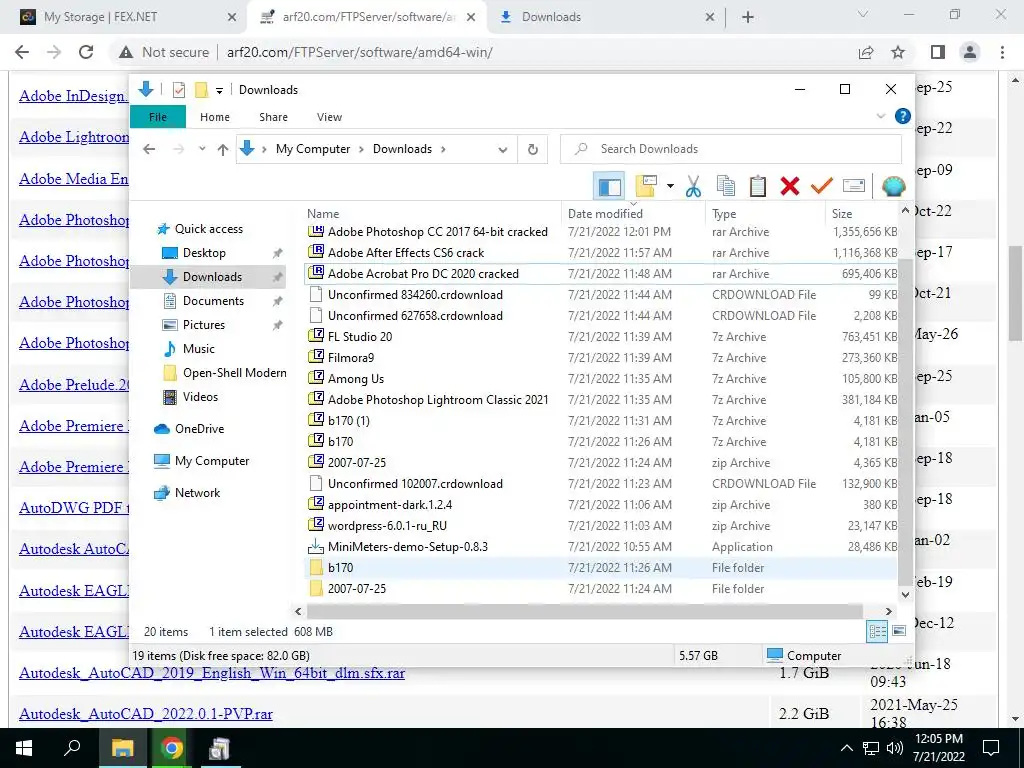This screenshot has height=768, width=1024.
Task: Select Pictures in the navigation pane
Action: pyautogui.click(x=204, y=325)
